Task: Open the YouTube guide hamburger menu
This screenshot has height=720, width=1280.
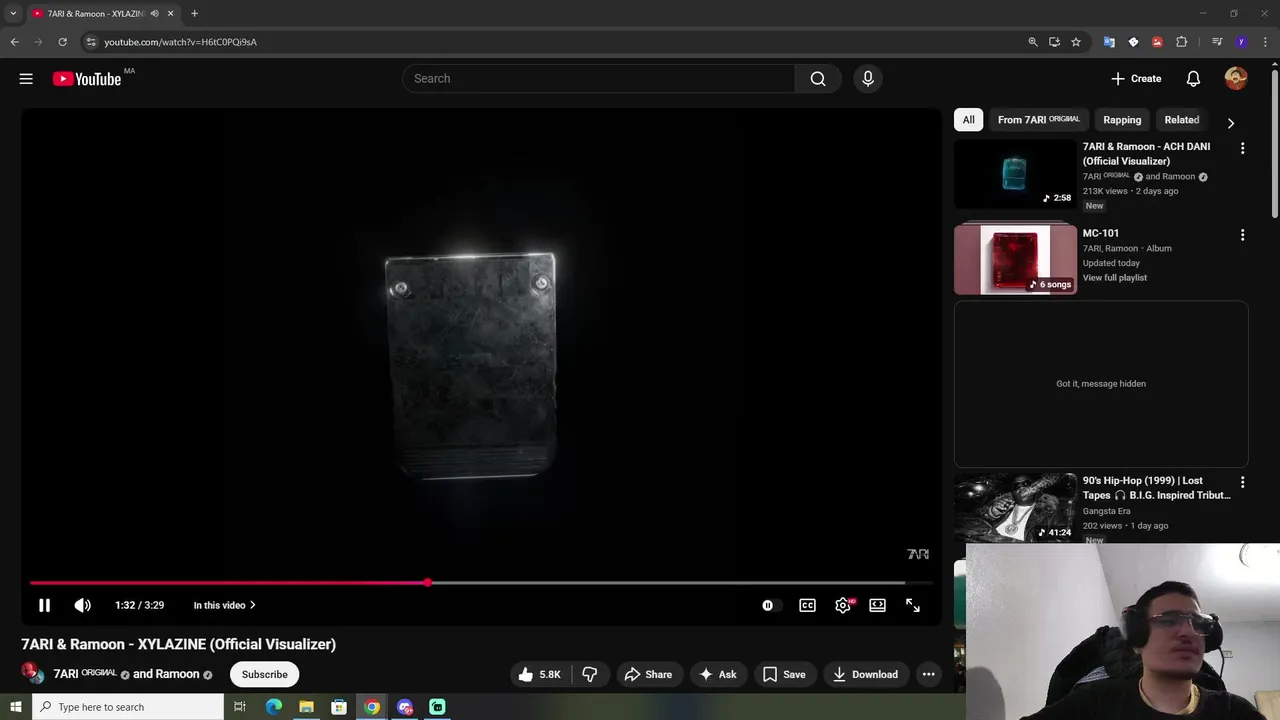Action: tap(26, 79)
